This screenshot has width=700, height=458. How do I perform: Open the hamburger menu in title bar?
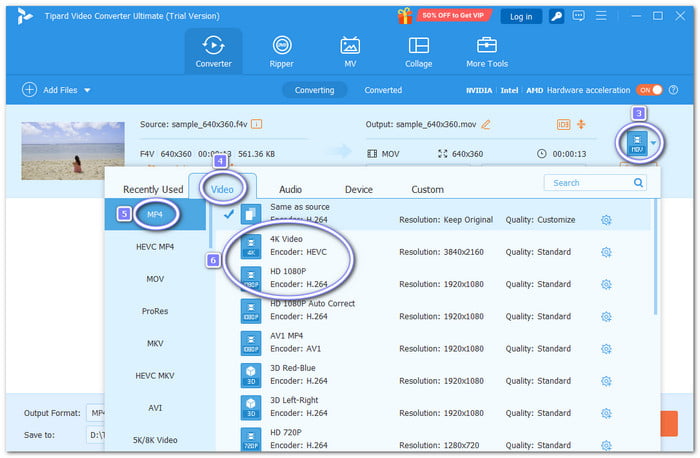tap(601, 16)
